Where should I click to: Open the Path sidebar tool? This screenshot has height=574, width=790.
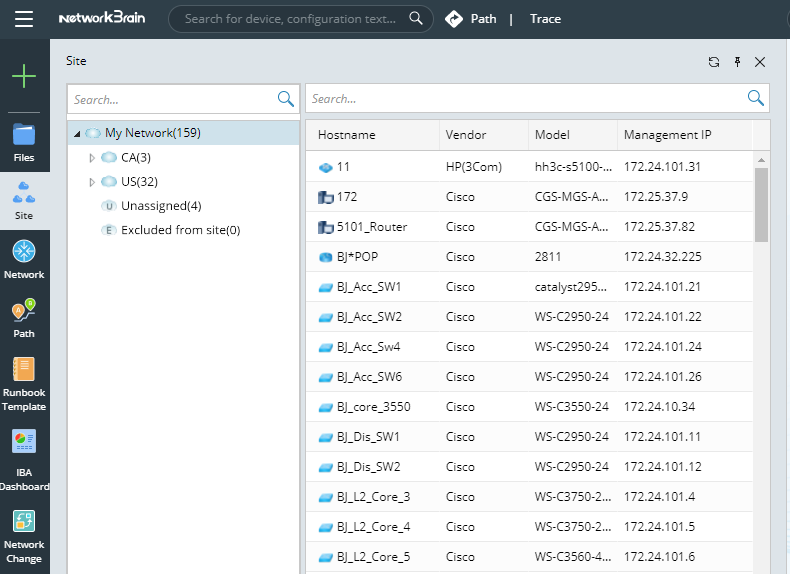click(x=24, y=317)
